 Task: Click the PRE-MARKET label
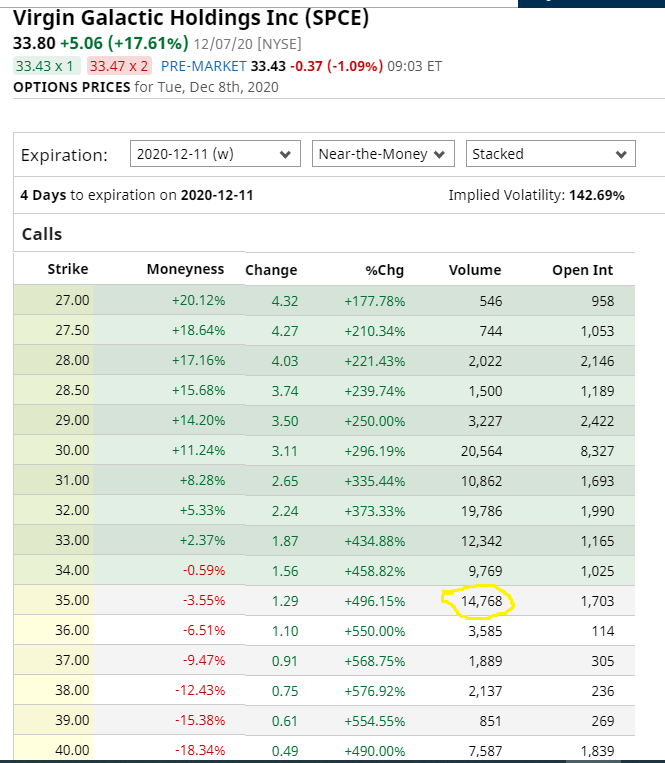pos(203,66)
